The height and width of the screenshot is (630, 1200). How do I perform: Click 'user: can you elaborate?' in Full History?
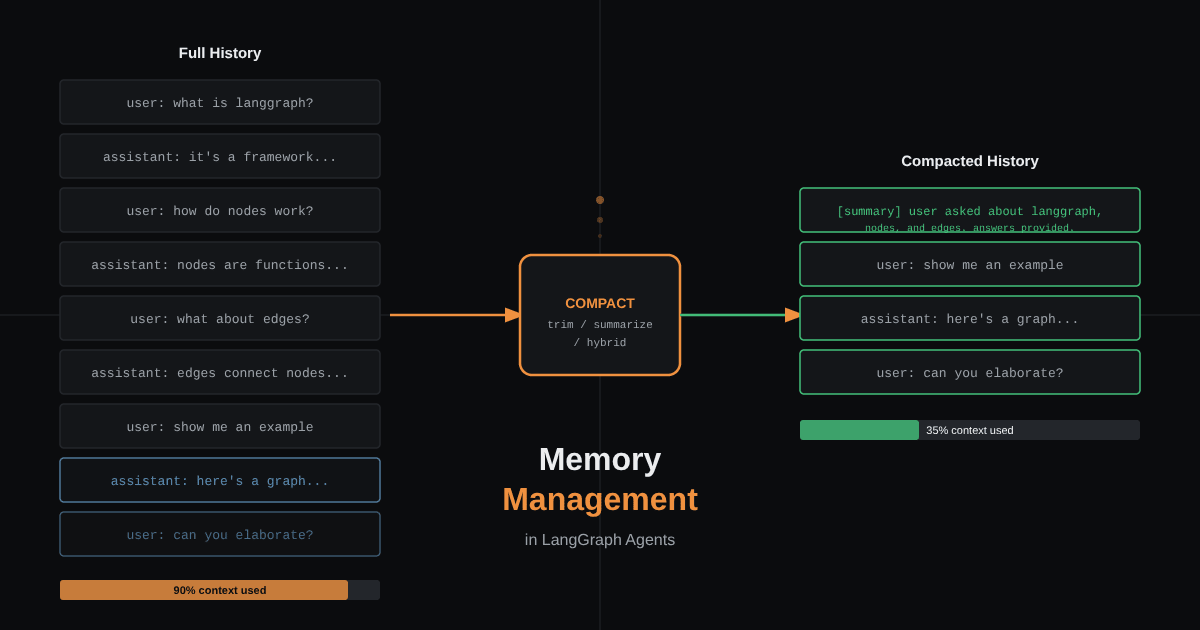220,534
